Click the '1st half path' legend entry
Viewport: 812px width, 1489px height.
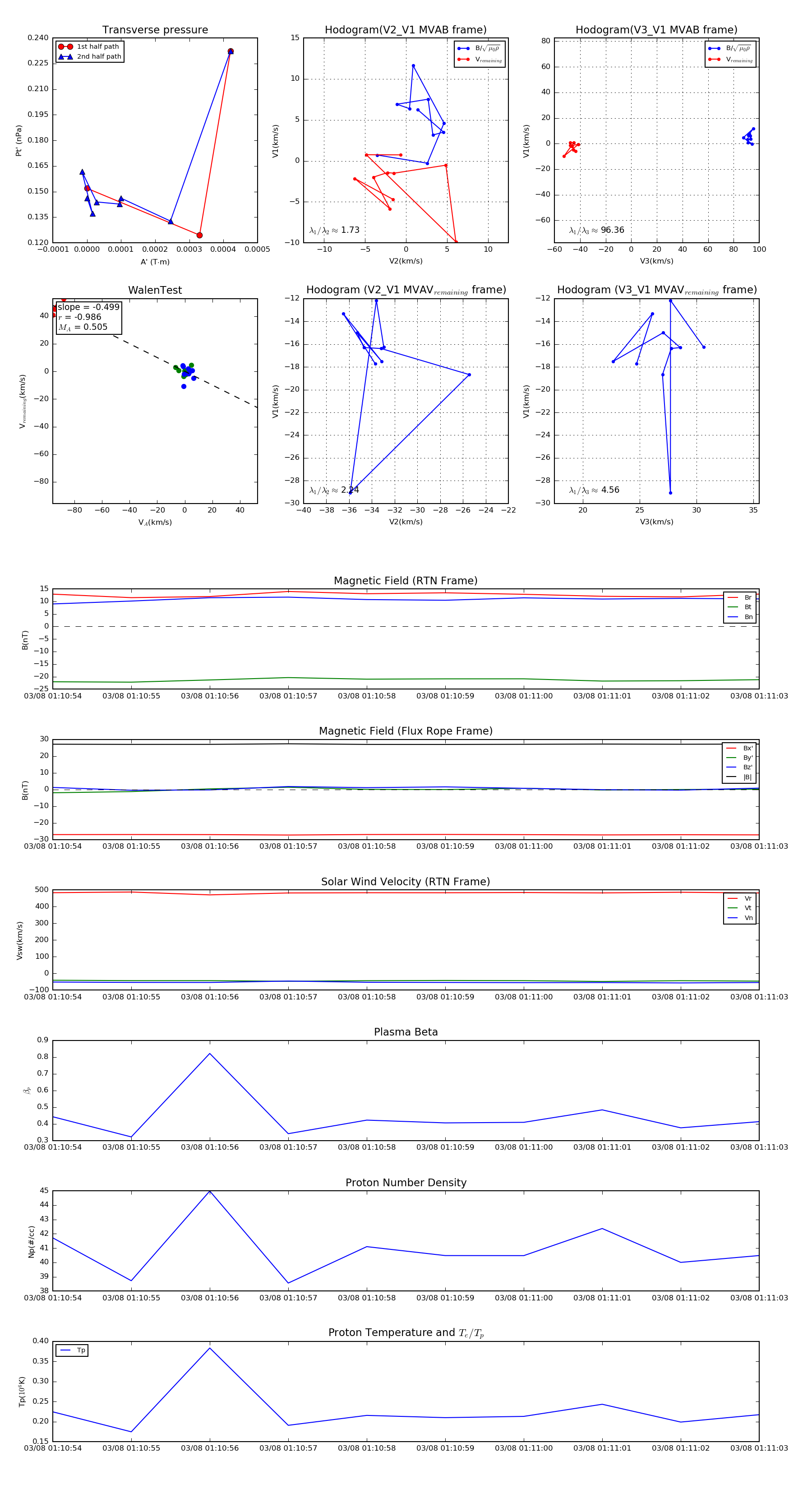(x=90, y=47)
